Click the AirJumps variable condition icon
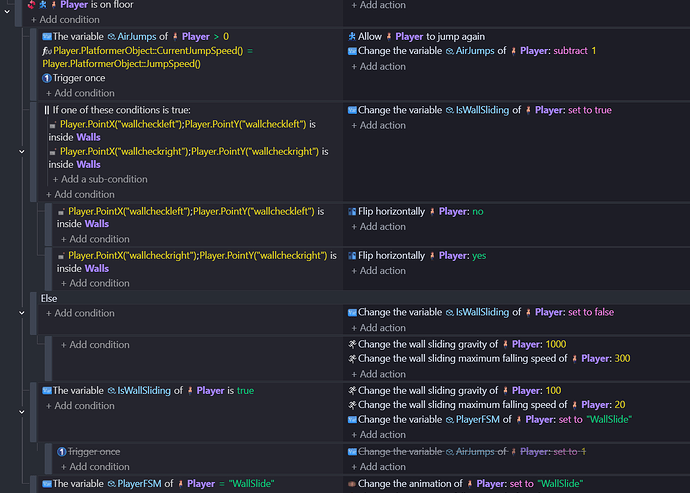Viewport: 690px width, 493px height. 47,37
